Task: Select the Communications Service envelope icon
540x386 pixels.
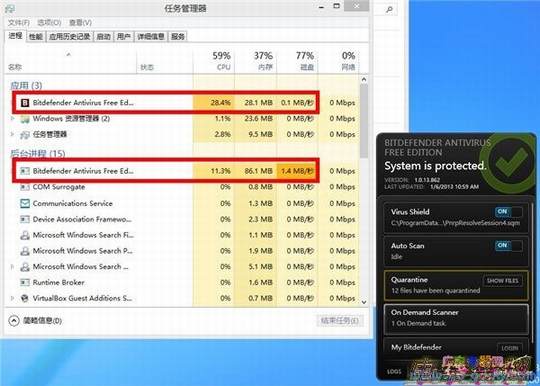Action: 25,203
